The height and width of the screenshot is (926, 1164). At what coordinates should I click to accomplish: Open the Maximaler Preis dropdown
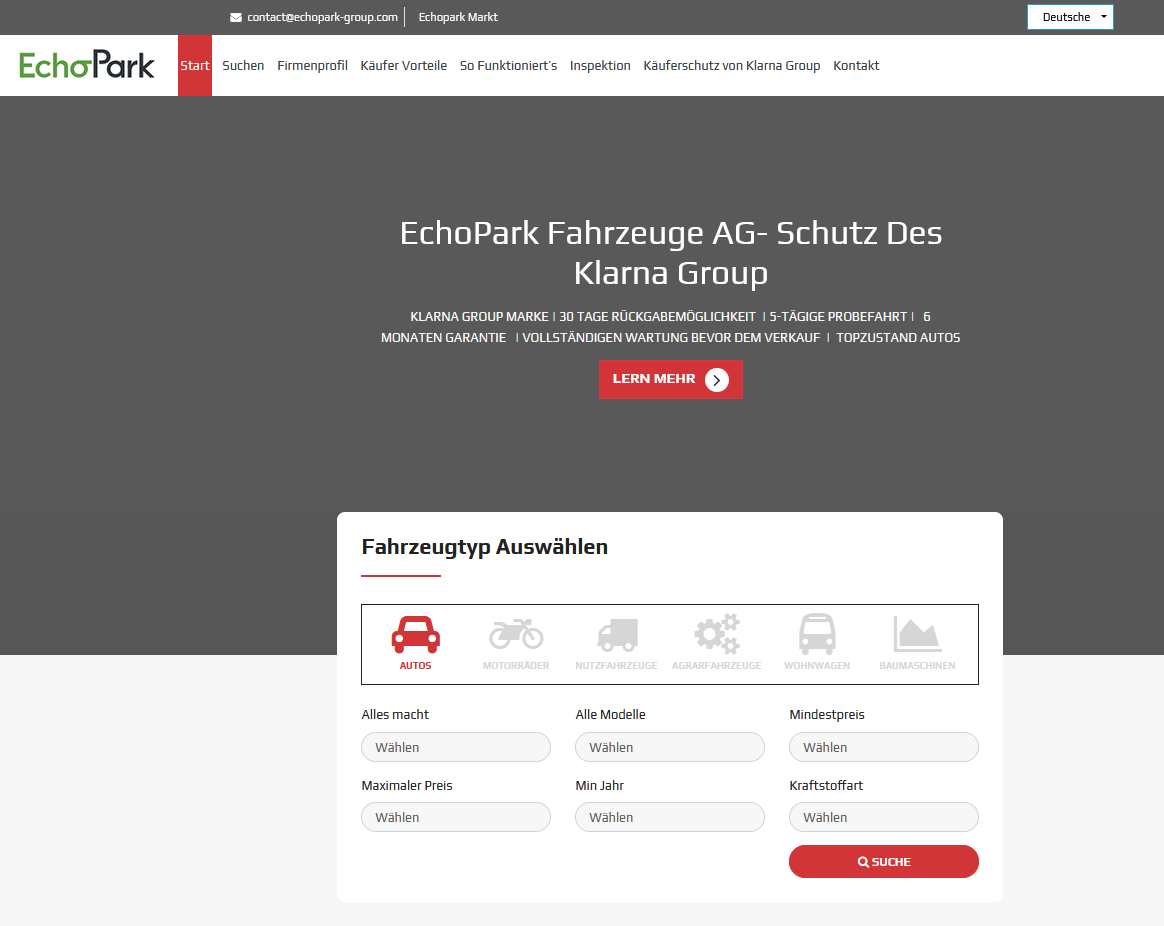point(456,817)
